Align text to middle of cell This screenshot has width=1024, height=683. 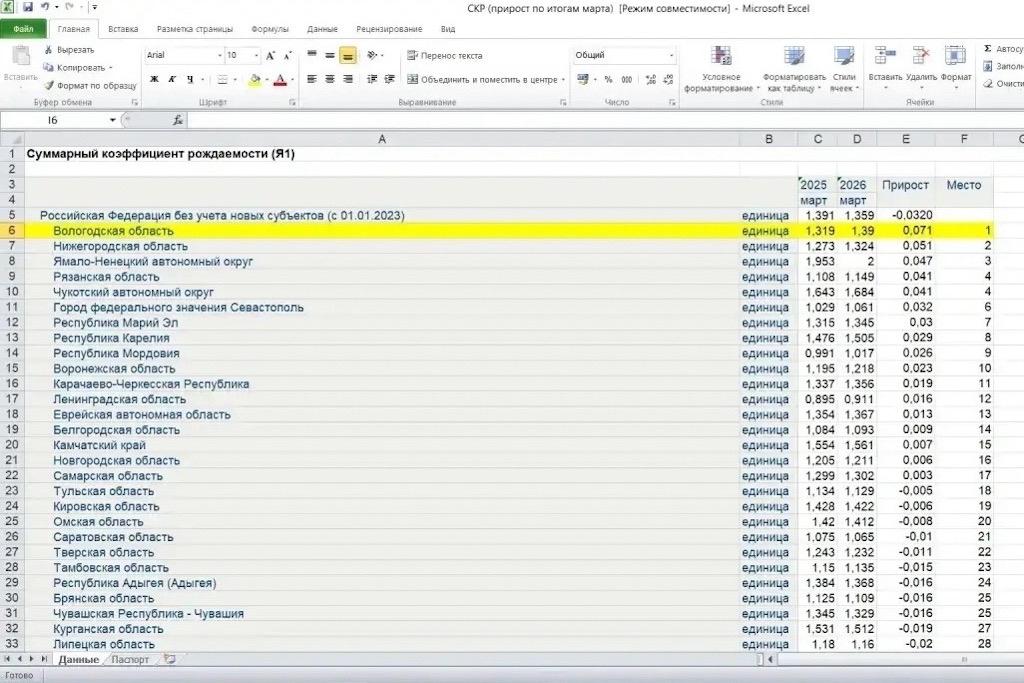(x=330, y=56)
